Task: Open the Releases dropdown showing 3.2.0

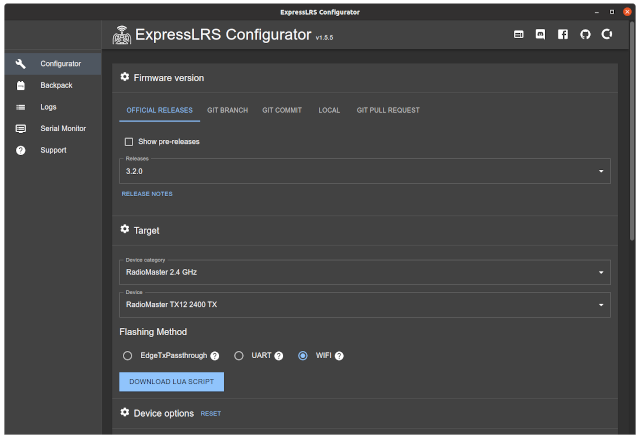Action: 364,171
